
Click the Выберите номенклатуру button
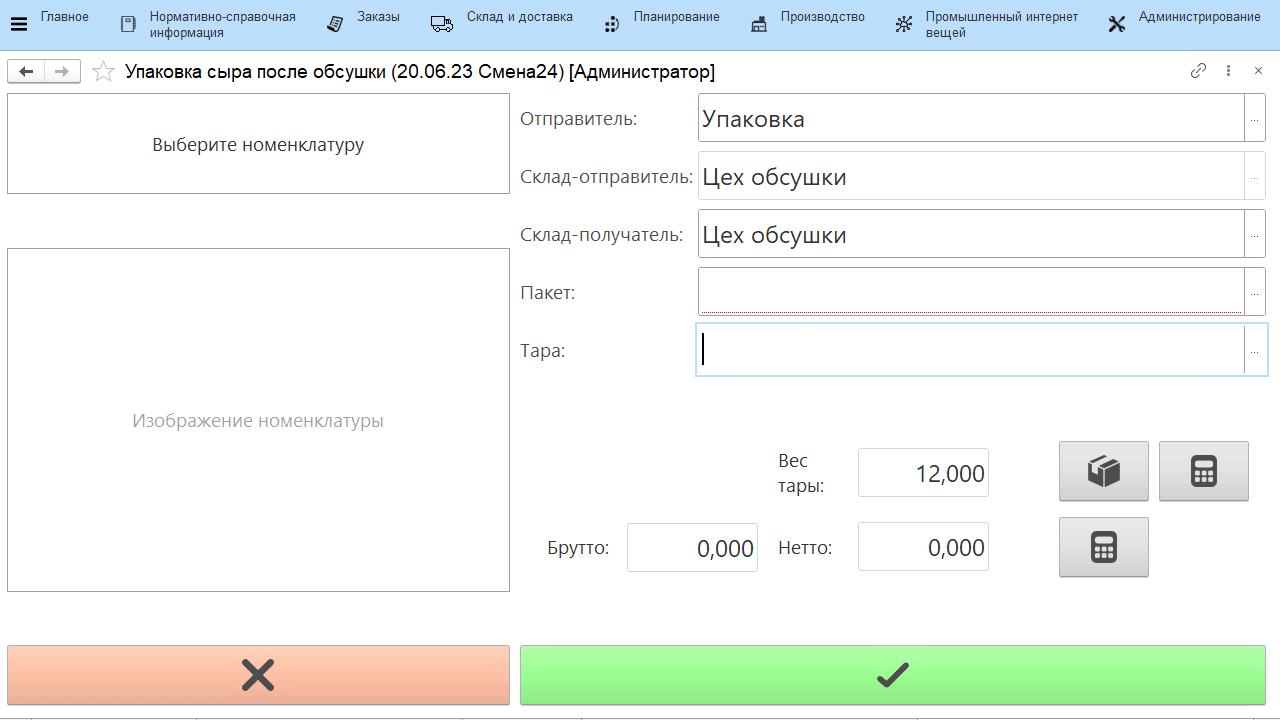(258, 145)
